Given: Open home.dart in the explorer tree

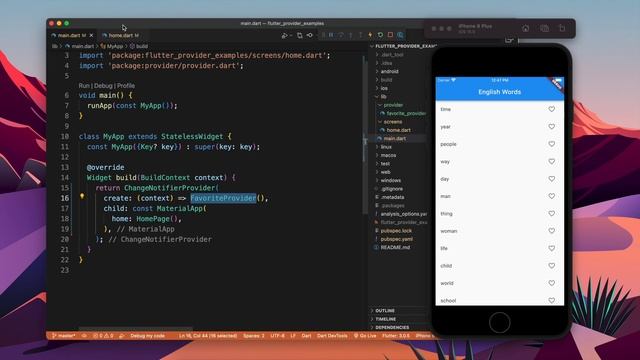Looking at the screenshot, I should pyautogui.click(x=398, y=130).
